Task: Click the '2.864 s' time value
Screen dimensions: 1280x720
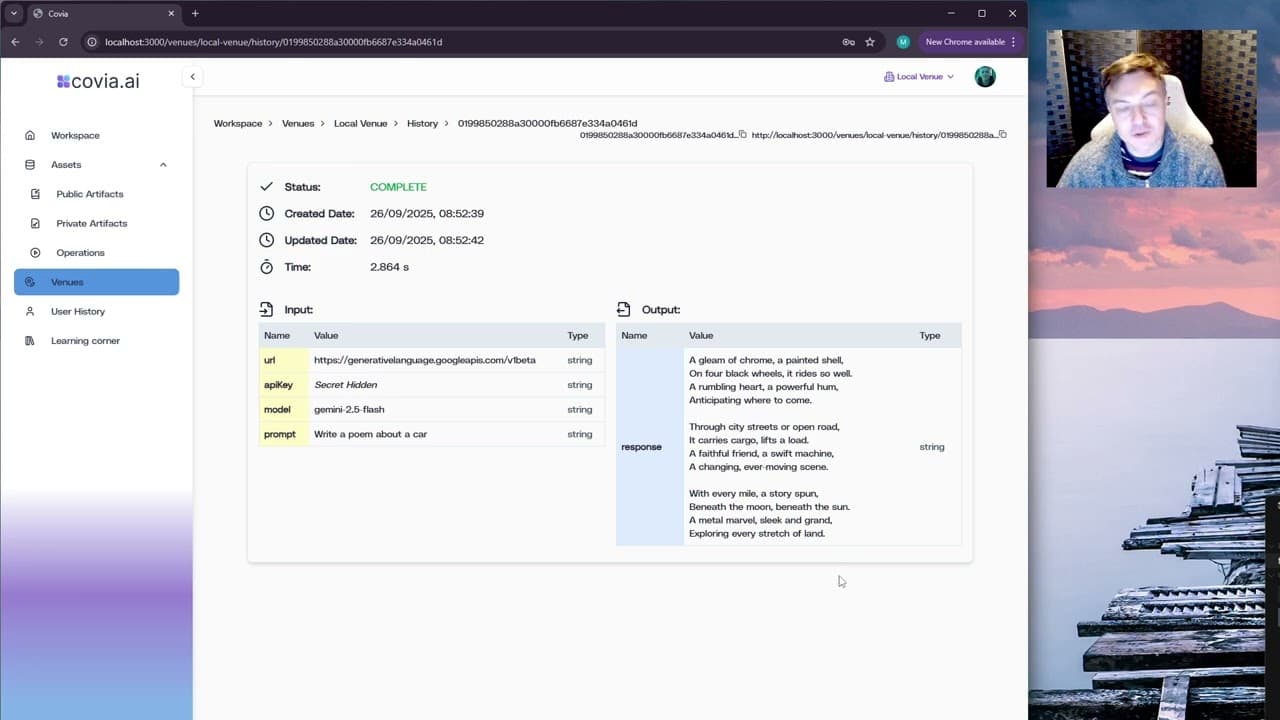Action: [x=389, y=267]
